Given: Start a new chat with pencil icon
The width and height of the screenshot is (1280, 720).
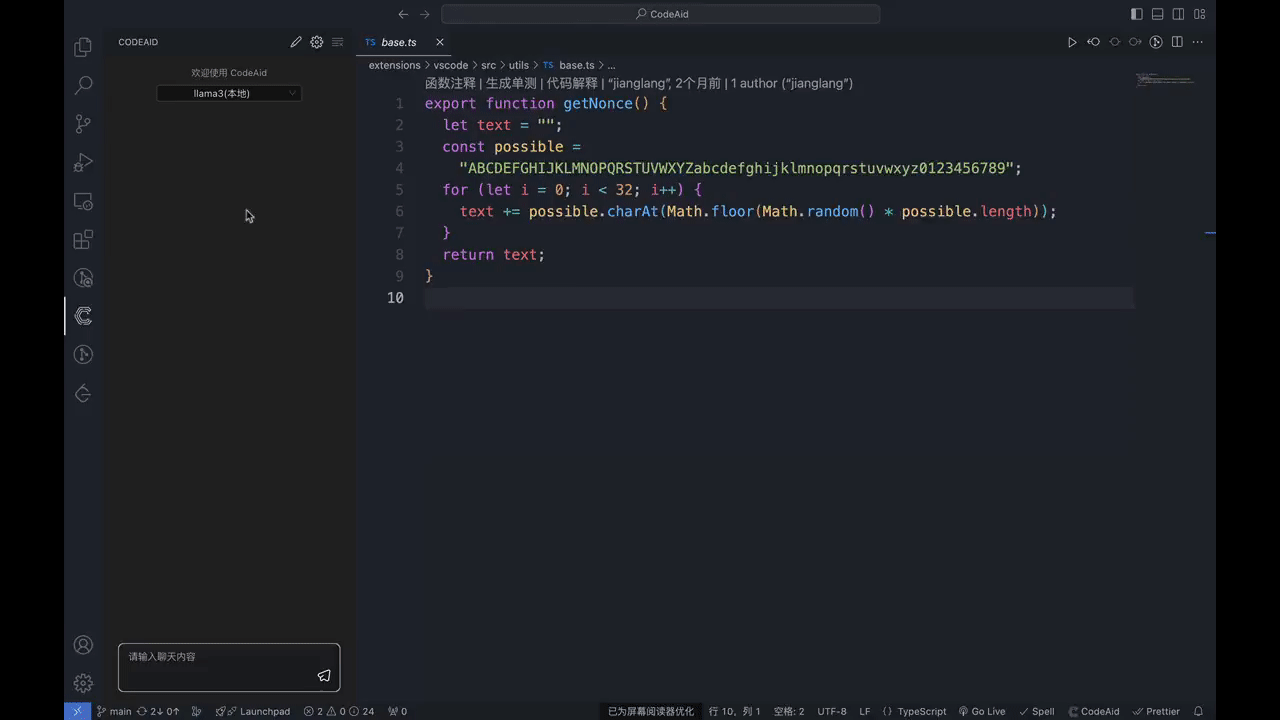Looking at the screenshot, I should click(x=296, y=42).
